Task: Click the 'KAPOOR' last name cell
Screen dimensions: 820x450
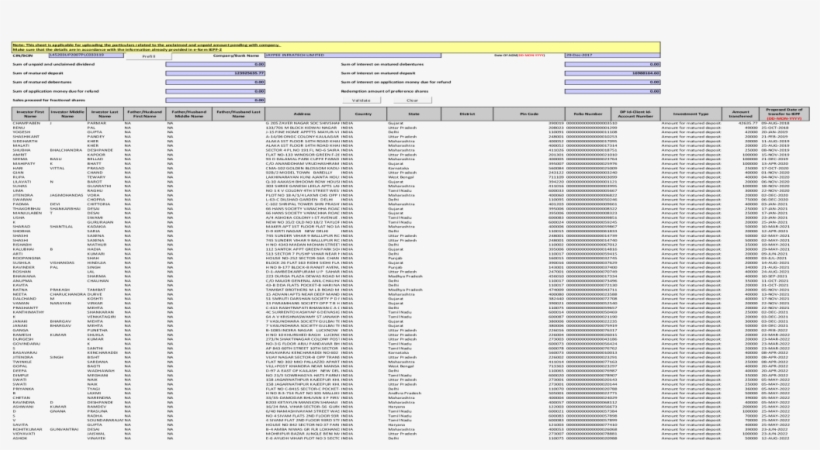Action: point(96,155)
